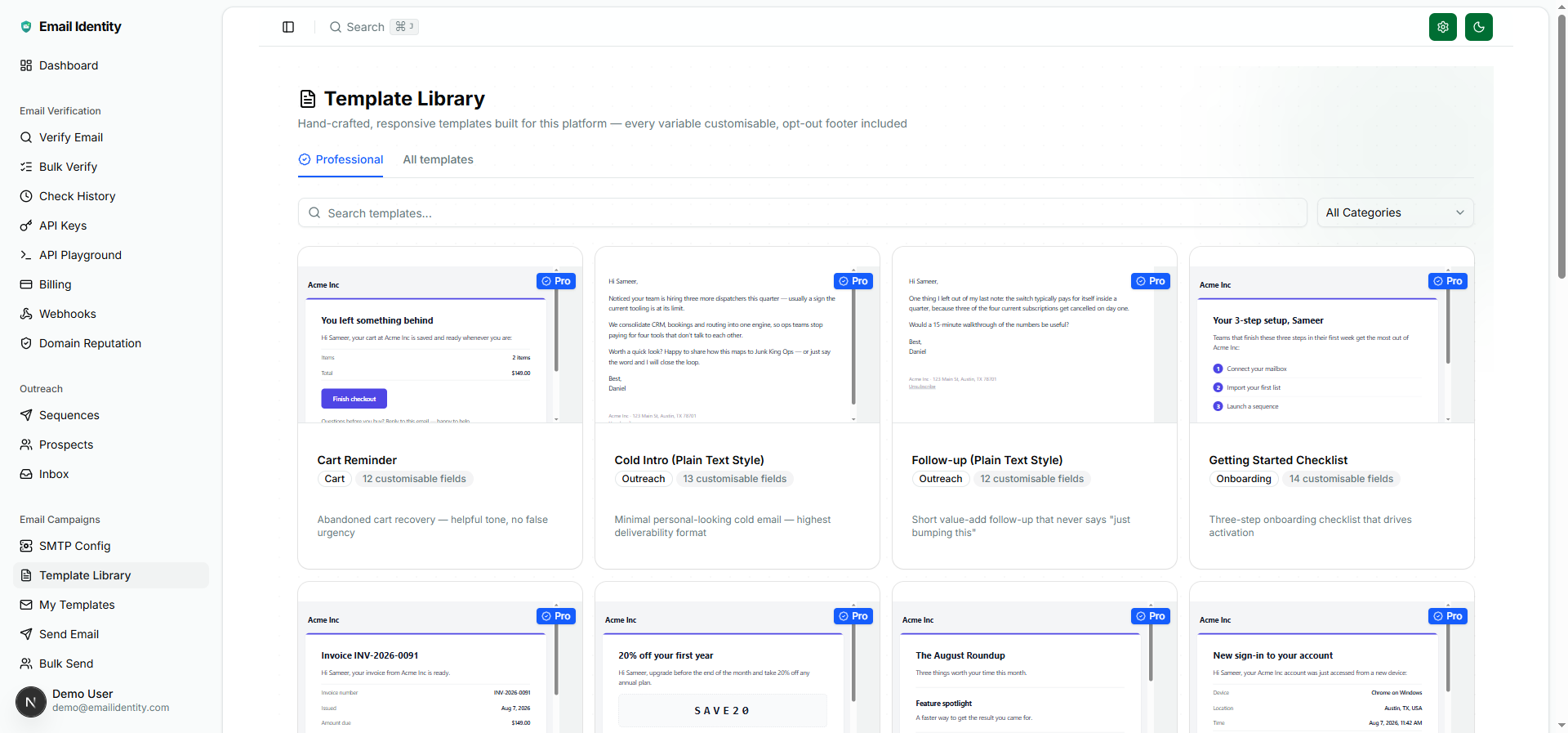1568x733 pixels.
Task: Click the Sequences paper-plane icon
Action: click(x=26, y=415)
